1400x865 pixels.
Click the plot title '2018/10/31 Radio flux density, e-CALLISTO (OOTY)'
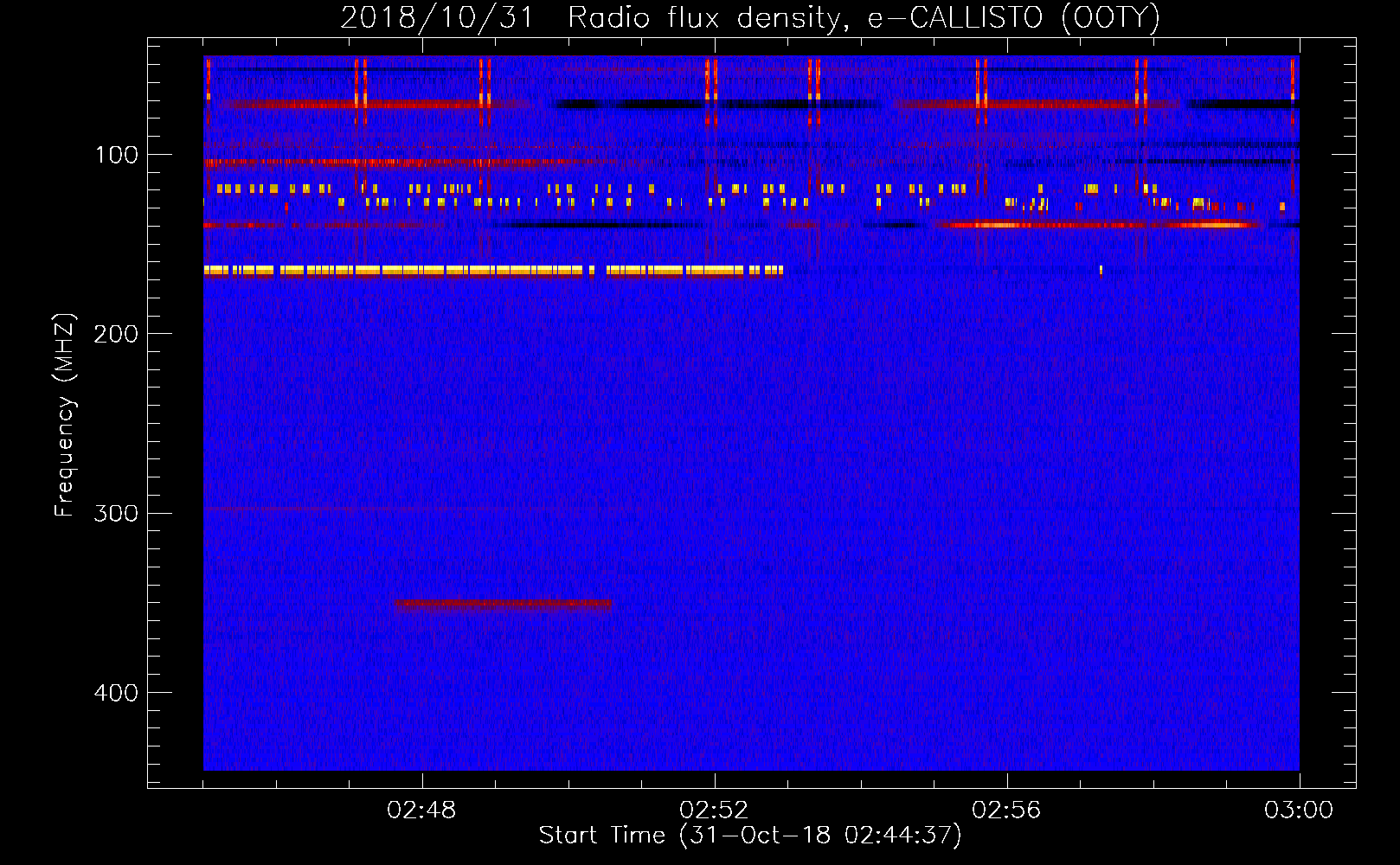pyautogui.click(x=749, y=18)
